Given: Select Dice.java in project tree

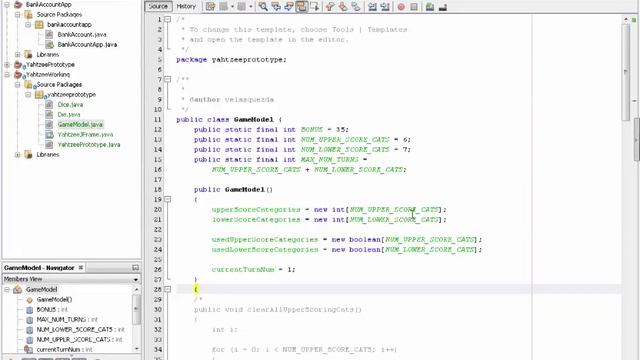Looking at the screenshot, I should (x=70, y=104).
